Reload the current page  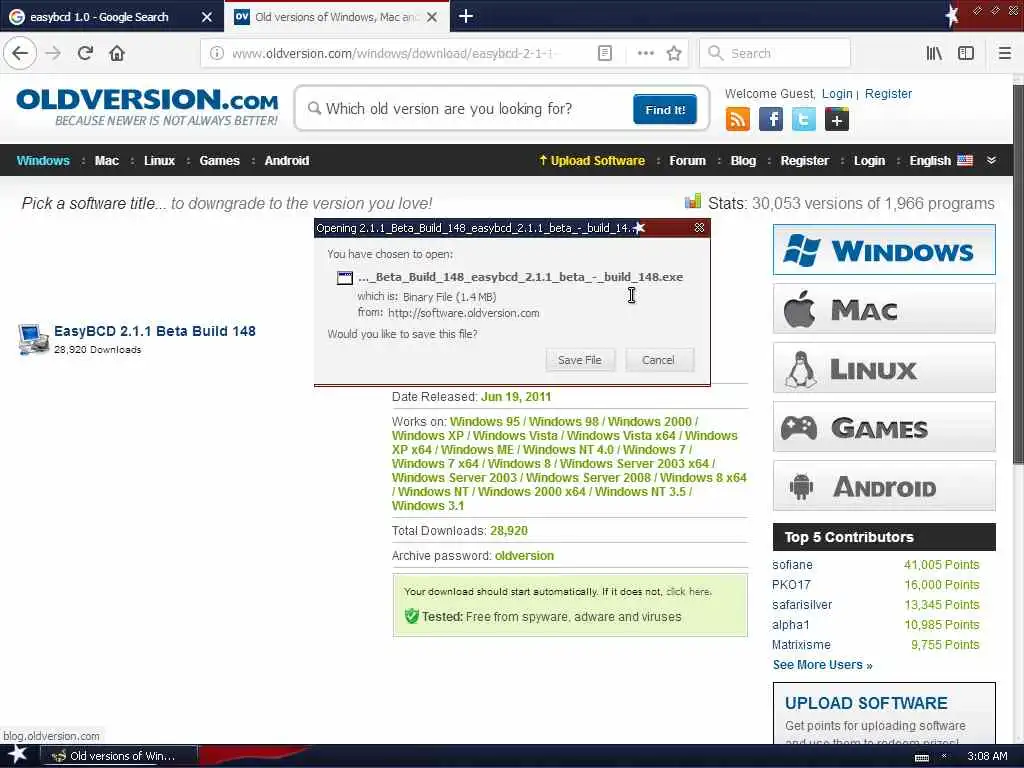tap(85, 54)
